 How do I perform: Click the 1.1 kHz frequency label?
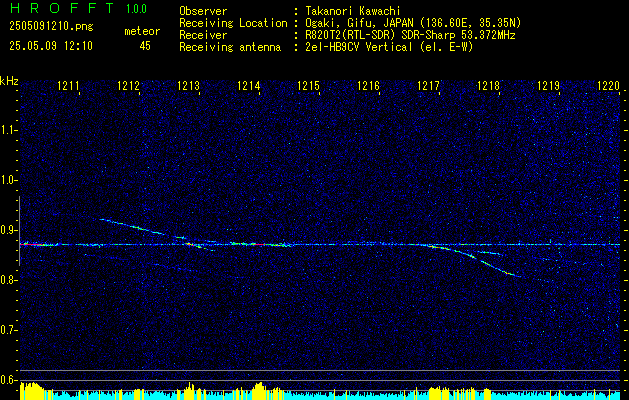tap(9, 130)
